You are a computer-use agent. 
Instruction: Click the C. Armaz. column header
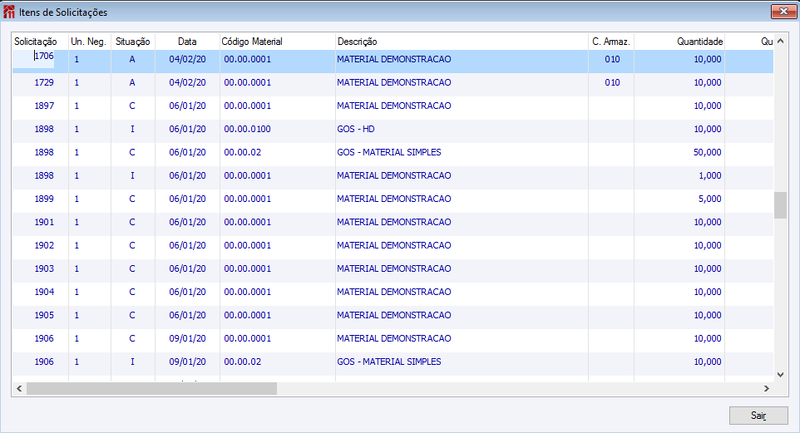pyautogui.click(x=611, y=41)
